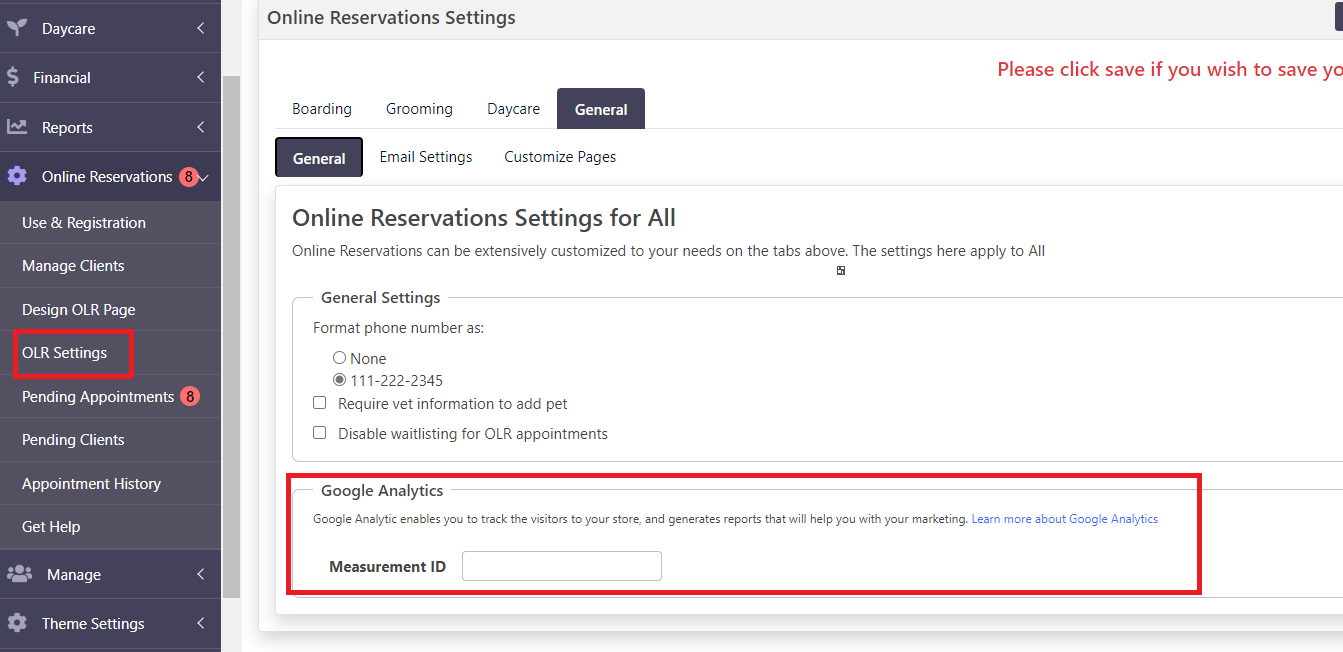Check Disable waitlisting for OLR appointments
Screen dimensions: 1343x652
coord(320,433)
